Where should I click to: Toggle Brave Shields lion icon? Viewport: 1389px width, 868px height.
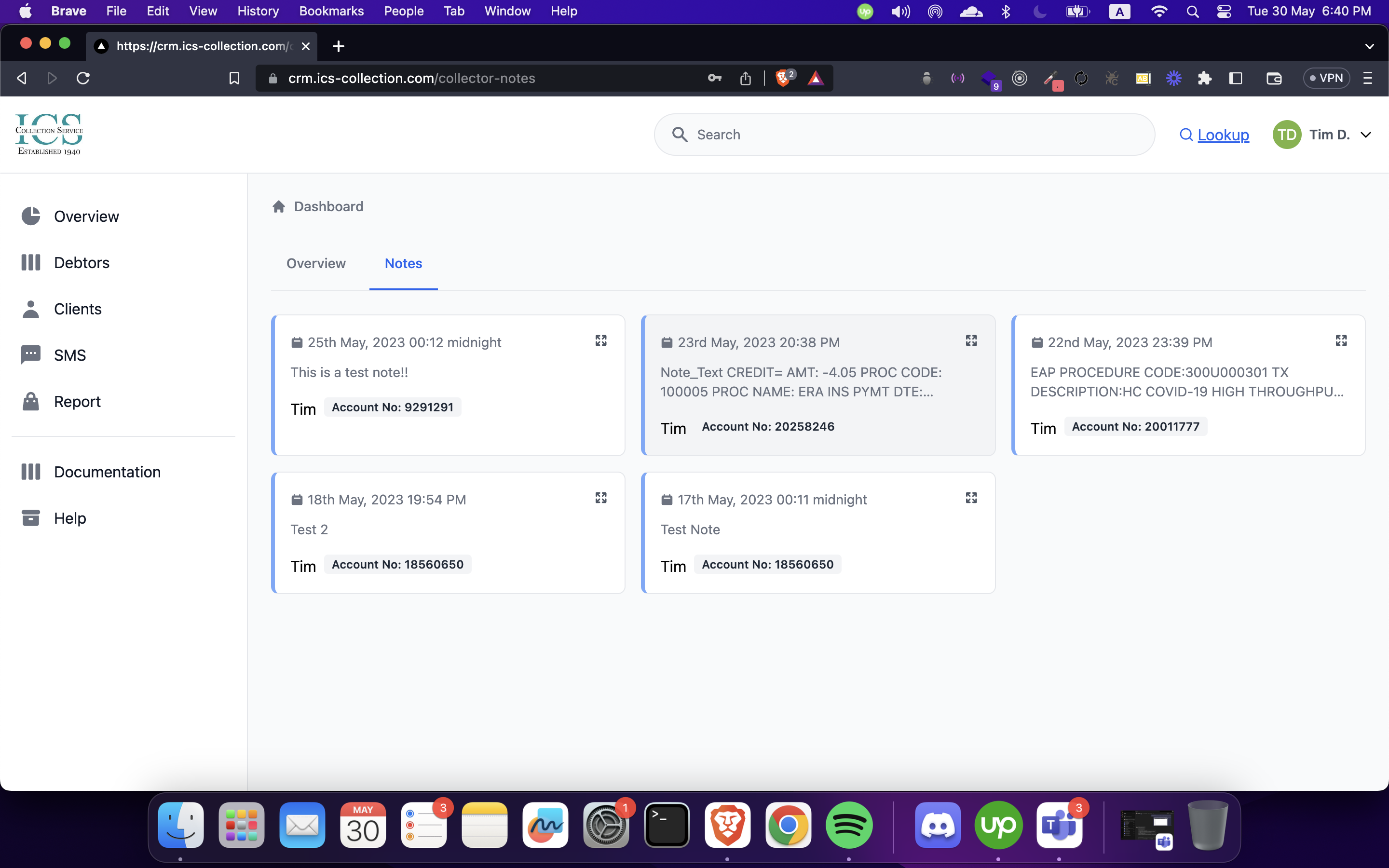[x=783, y=78]
